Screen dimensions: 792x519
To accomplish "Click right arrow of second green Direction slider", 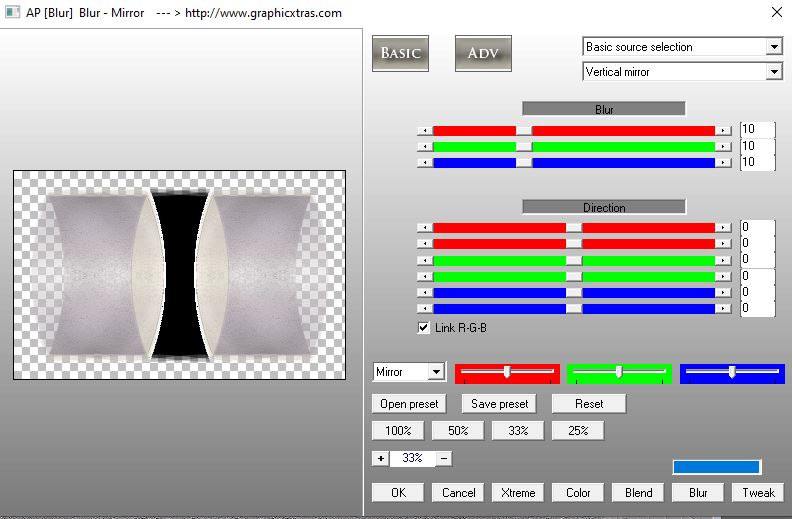I will click(x=723, y=277).
